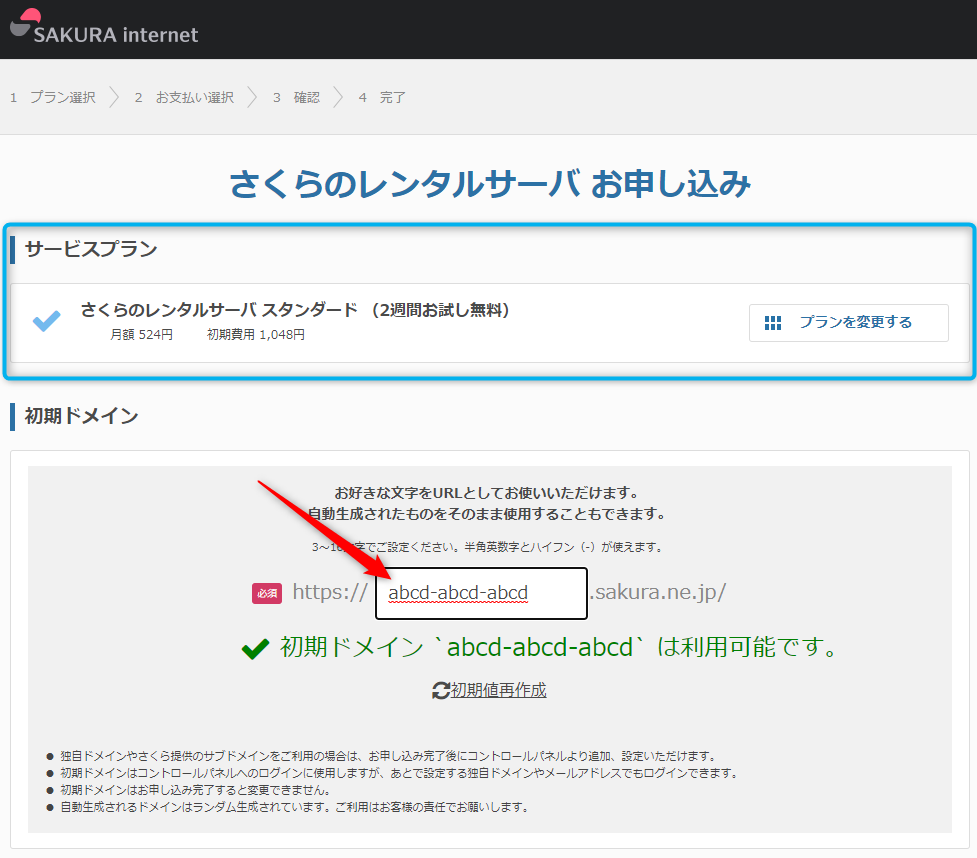Click the refresh icon beside 初期値再作成
This screenshot has height=858, width=977.
(441, 690)
